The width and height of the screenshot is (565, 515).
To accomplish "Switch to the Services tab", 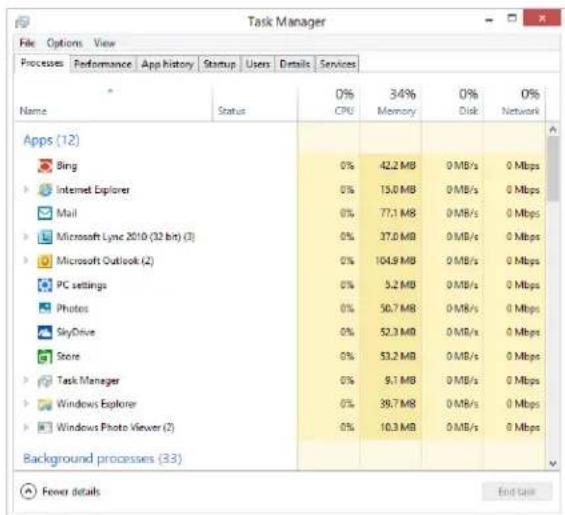I will tap(338, 64).
